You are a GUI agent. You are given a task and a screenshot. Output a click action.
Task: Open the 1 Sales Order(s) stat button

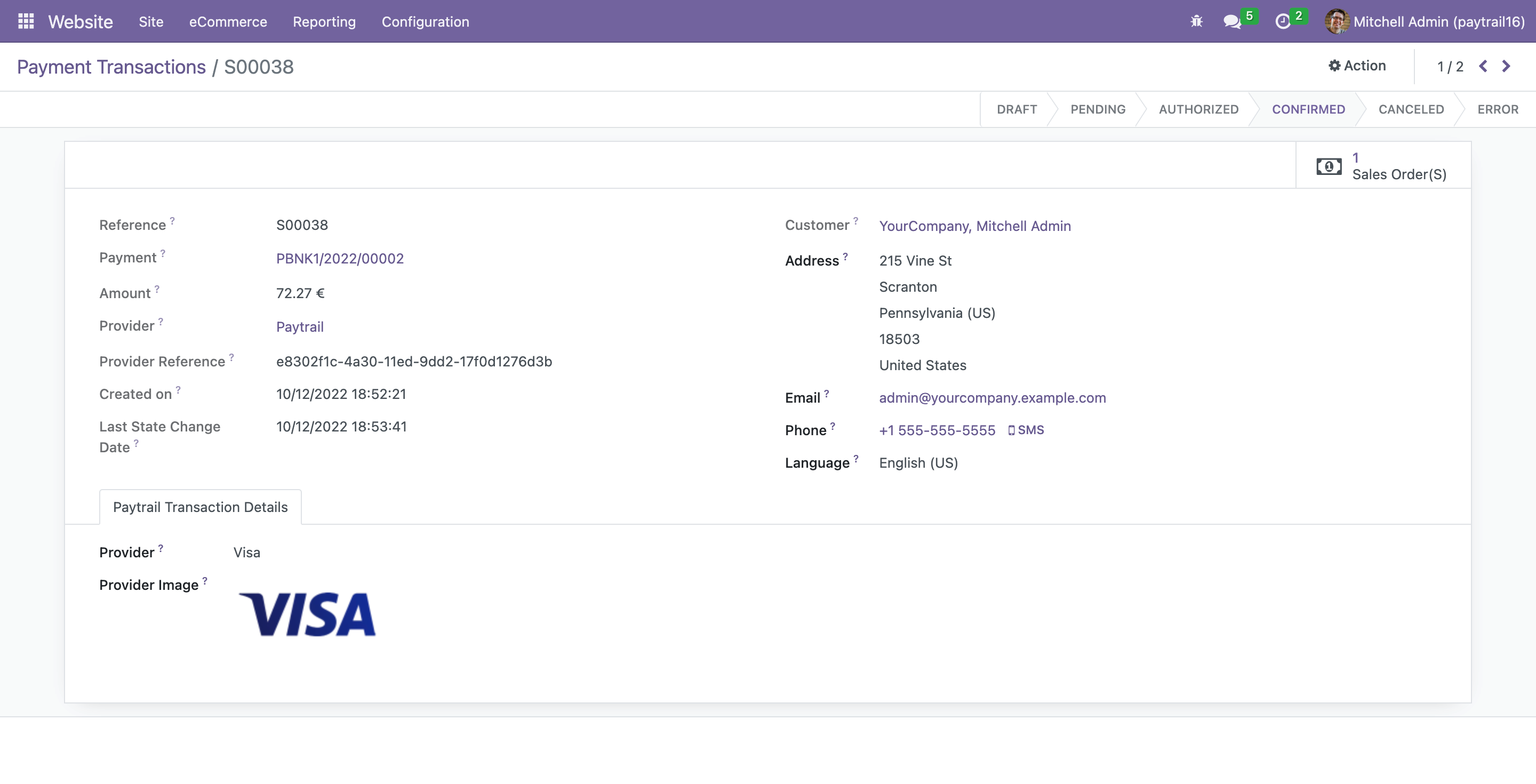[x=1383, y=166]
